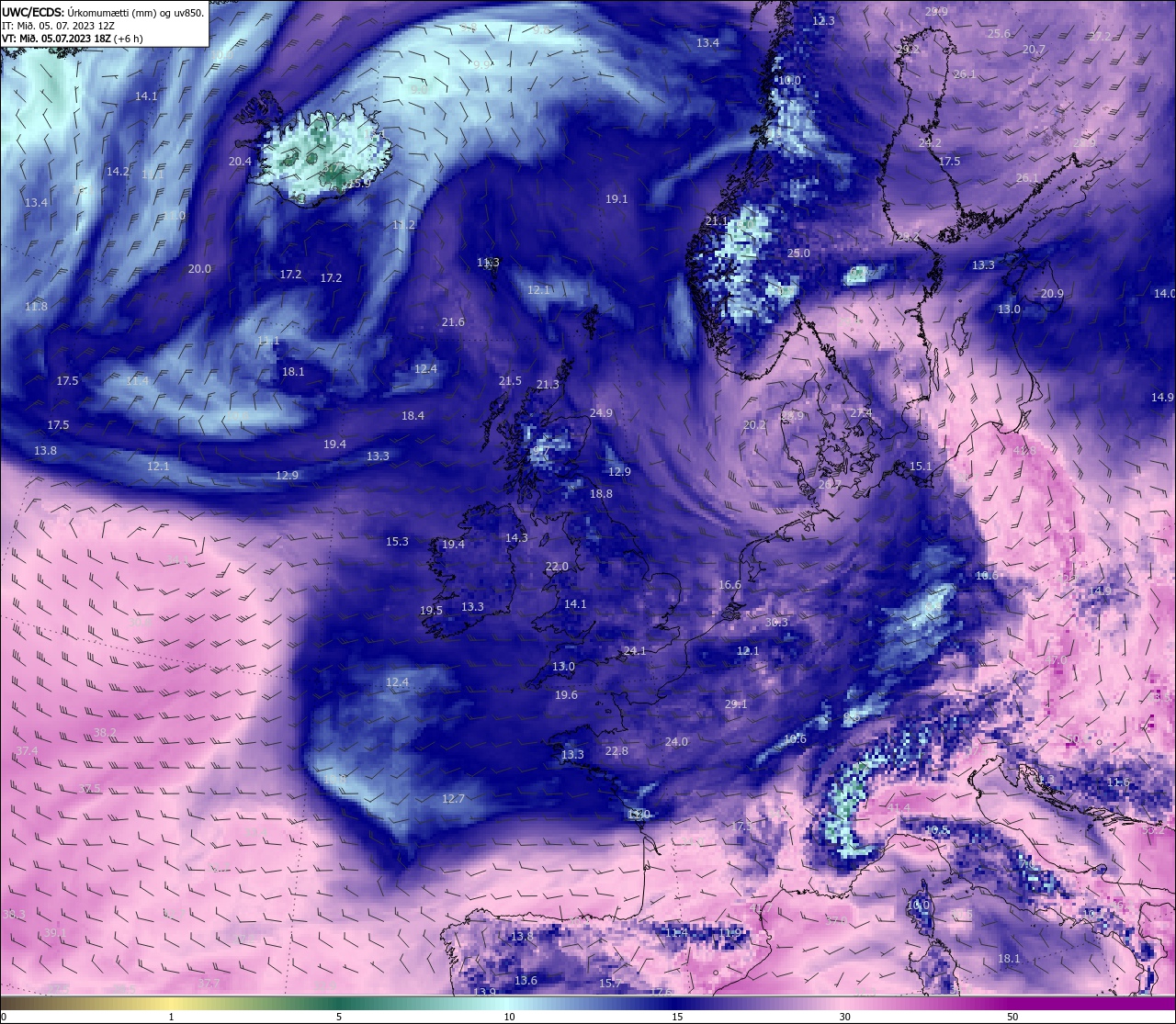
Task: Click the 12.3 value at the top
Action: pyautogui.click(x=824, y=21)
